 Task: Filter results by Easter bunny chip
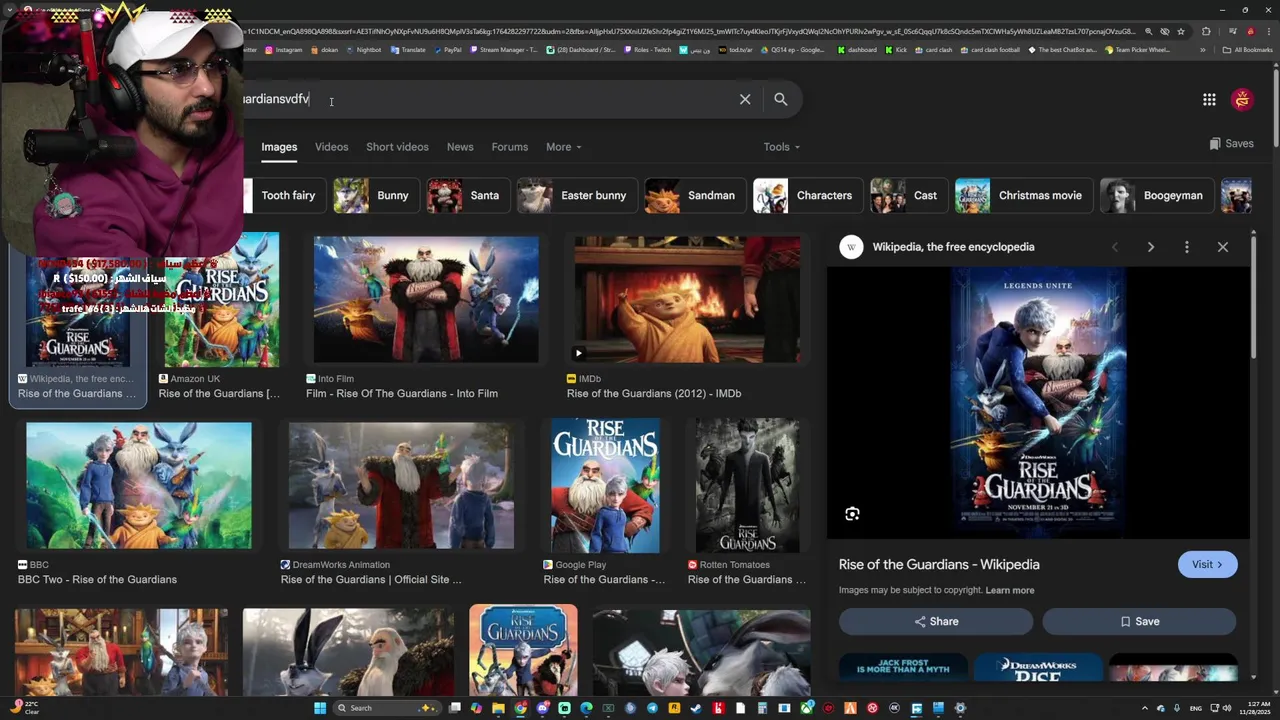(576, 196)
